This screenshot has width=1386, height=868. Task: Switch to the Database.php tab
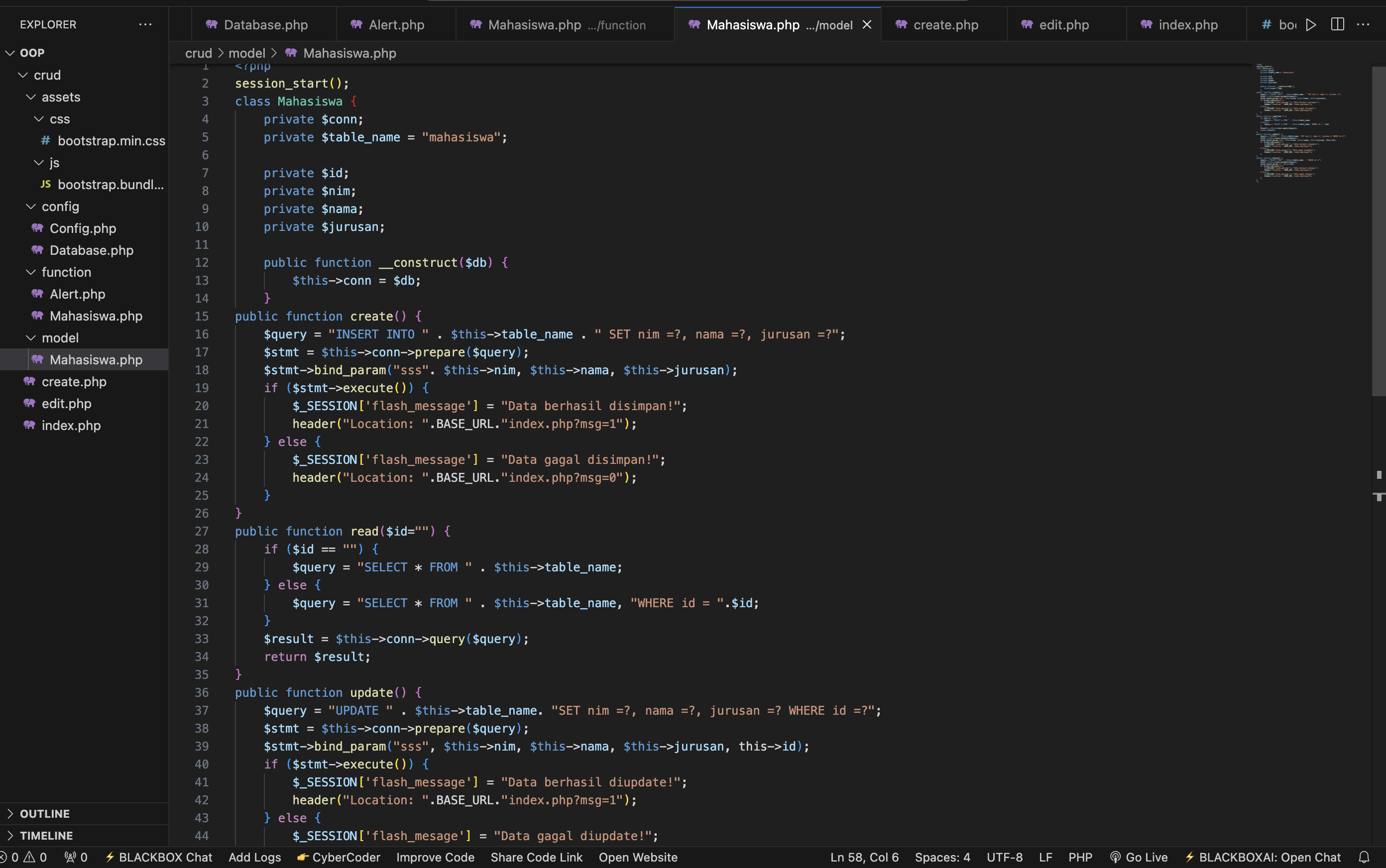264,24
